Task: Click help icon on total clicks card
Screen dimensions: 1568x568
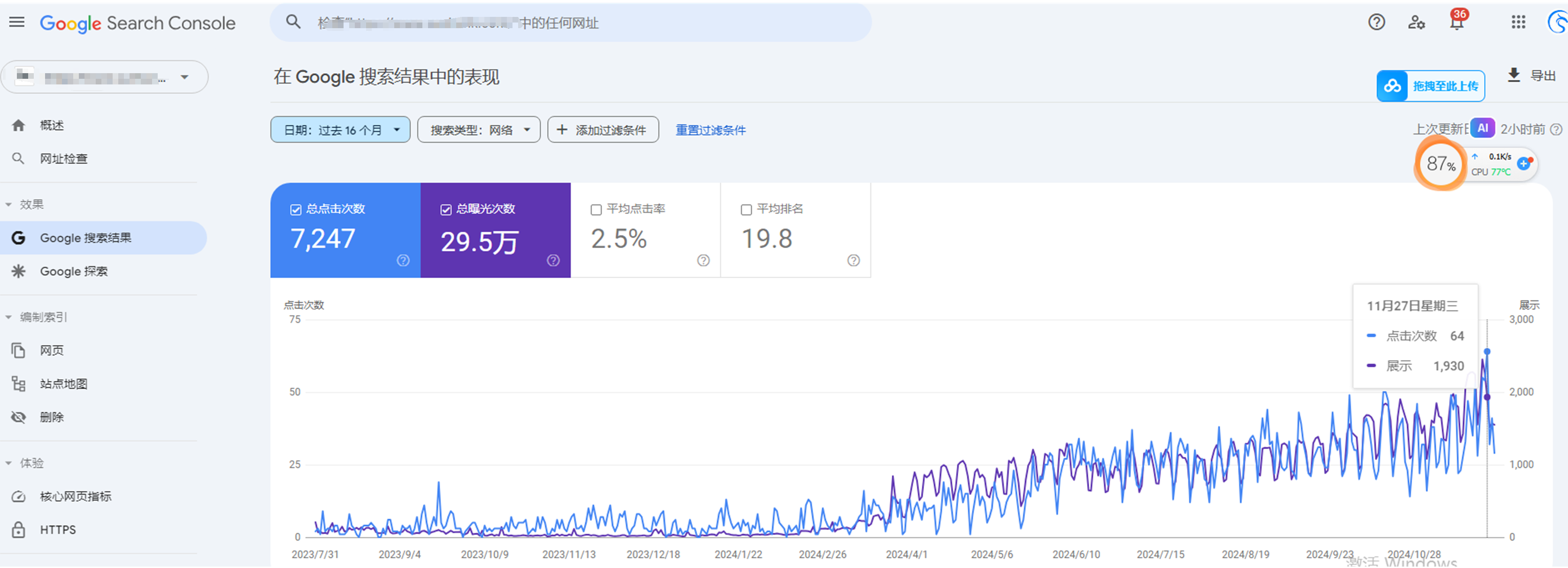Action: [x=403, y=260]
